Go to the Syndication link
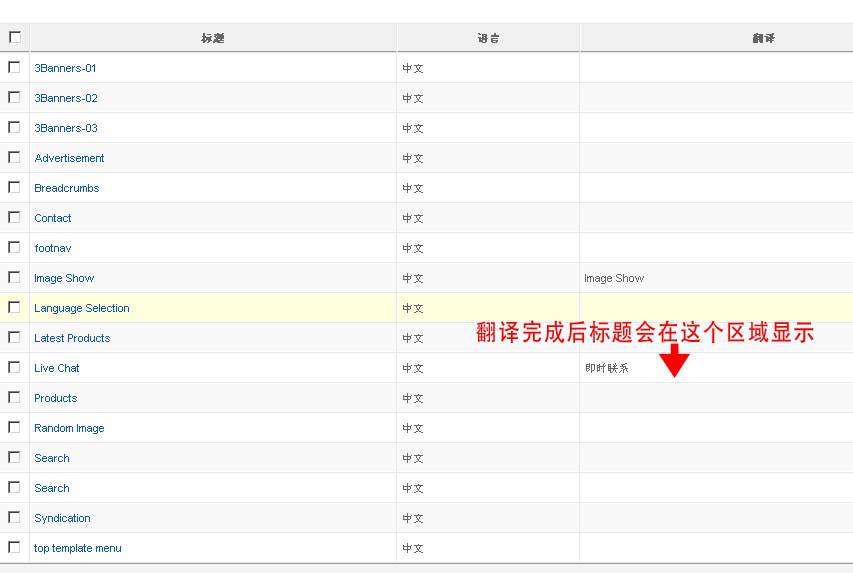 coord(62,518)
